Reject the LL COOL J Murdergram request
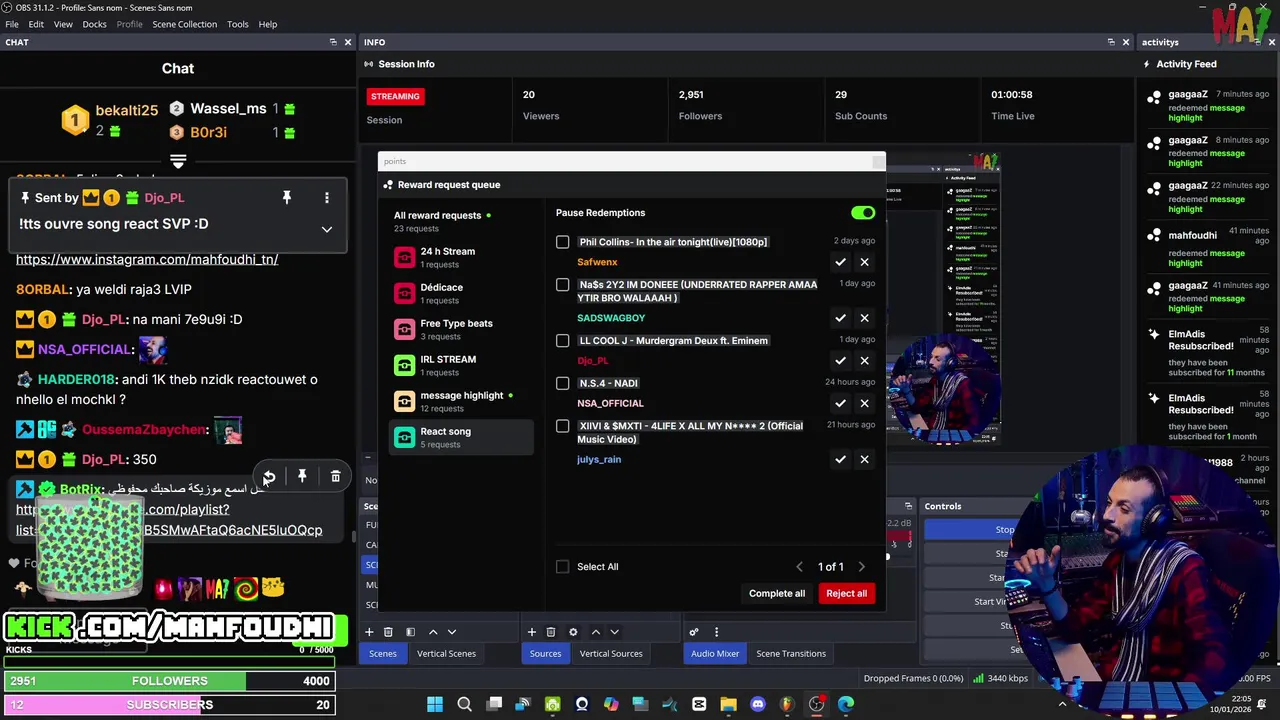The height and width of the screenshot is (720, 1280). click(864, 360)
